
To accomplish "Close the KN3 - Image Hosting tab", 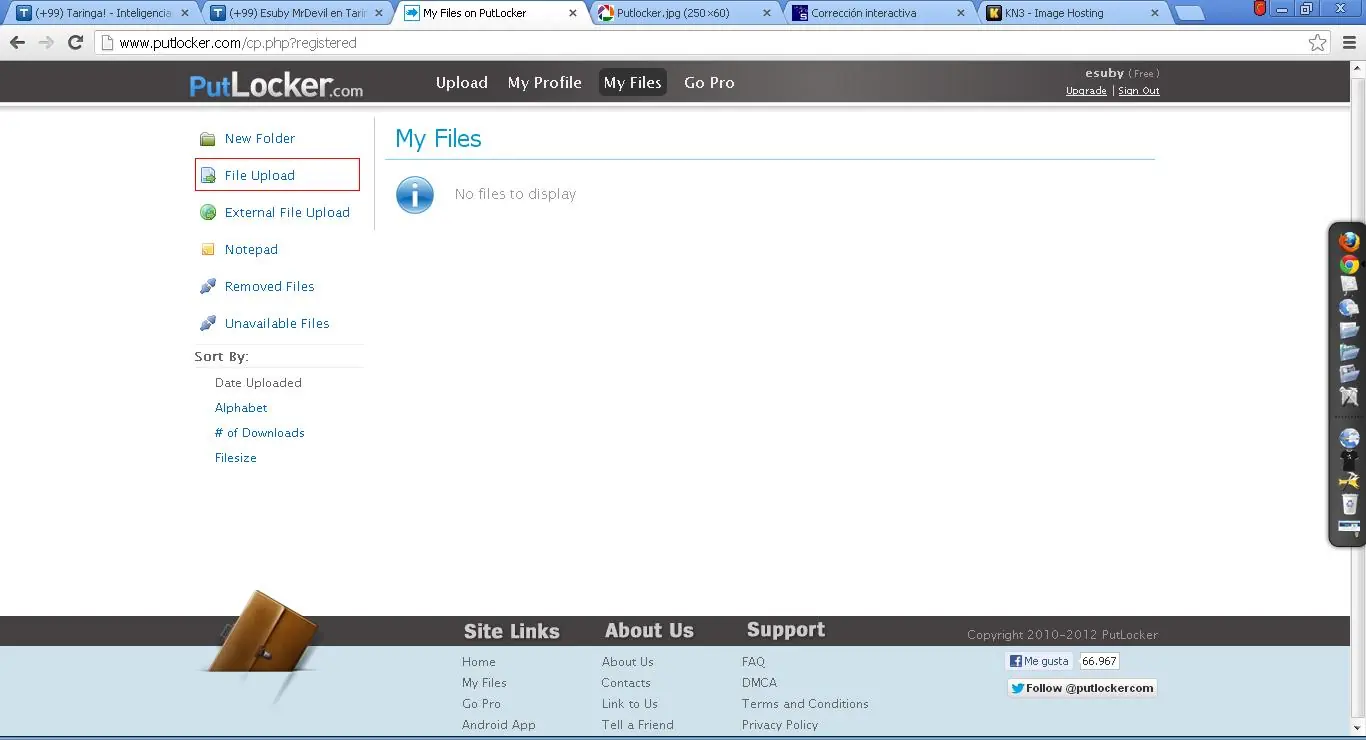I will pyautogui.click(x=1155, y=14).
